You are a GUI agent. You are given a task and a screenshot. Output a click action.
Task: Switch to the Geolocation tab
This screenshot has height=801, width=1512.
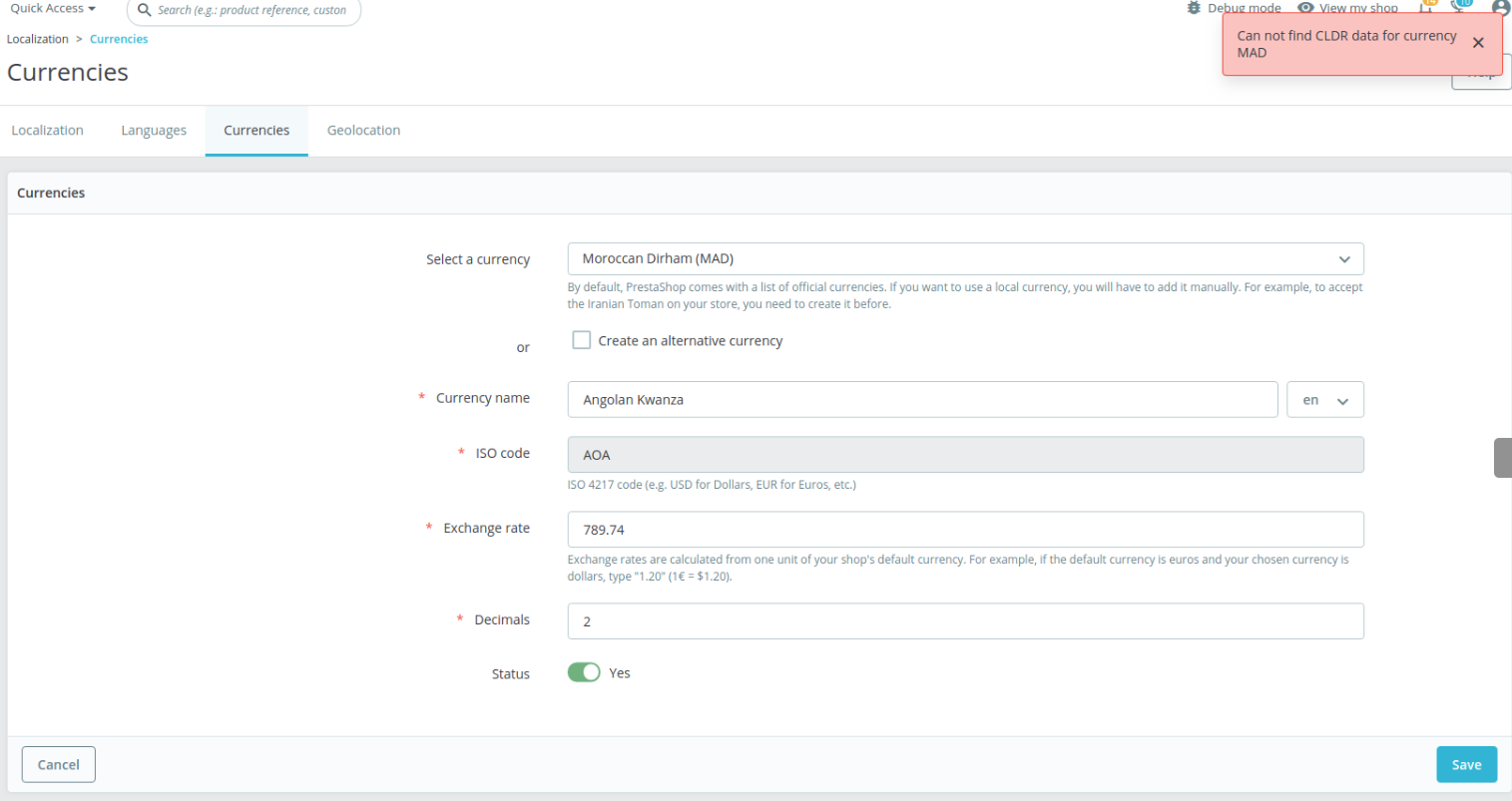point(363,130)
